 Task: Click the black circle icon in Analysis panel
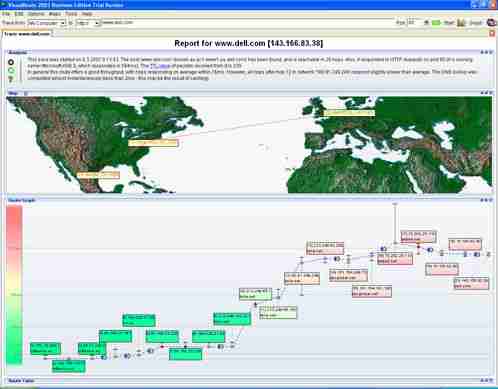click(11, 62)
